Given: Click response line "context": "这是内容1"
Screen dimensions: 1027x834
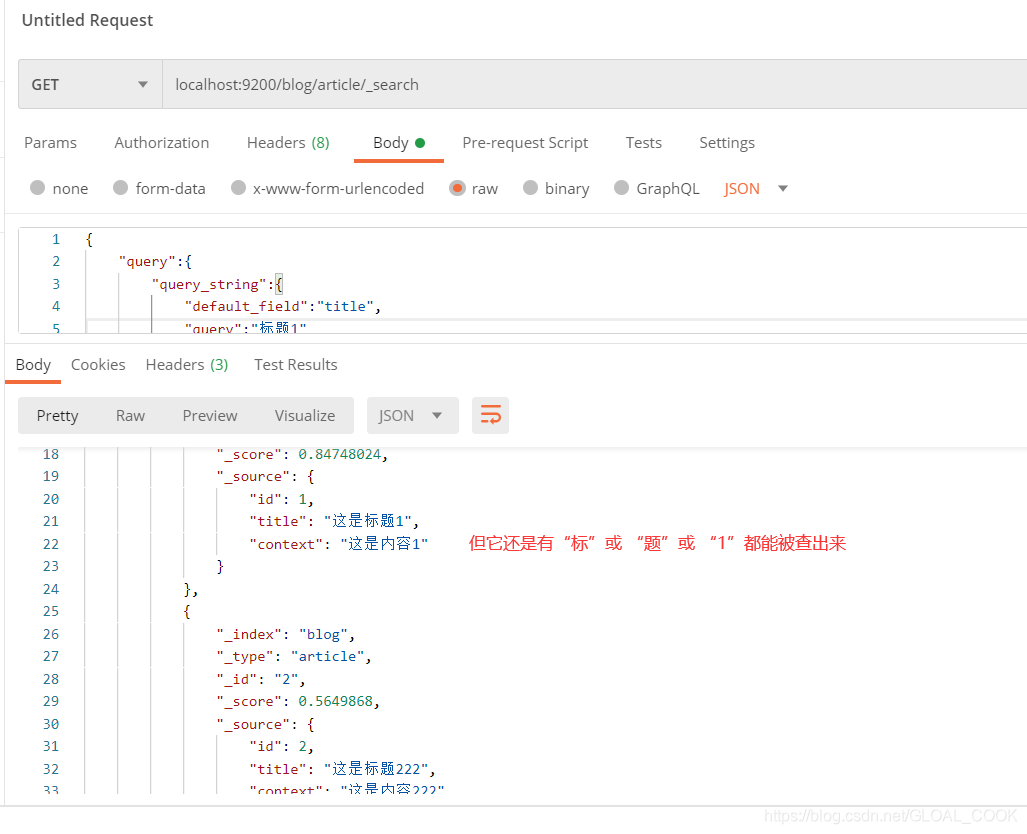Looking at the screenshot, I should click(339, 544).
